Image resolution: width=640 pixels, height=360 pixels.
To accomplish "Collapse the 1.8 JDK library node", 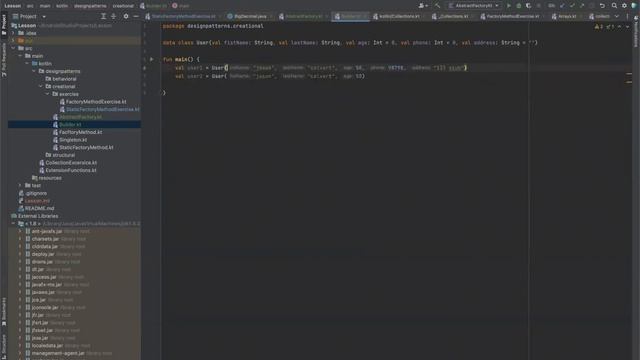I will 14,224.
